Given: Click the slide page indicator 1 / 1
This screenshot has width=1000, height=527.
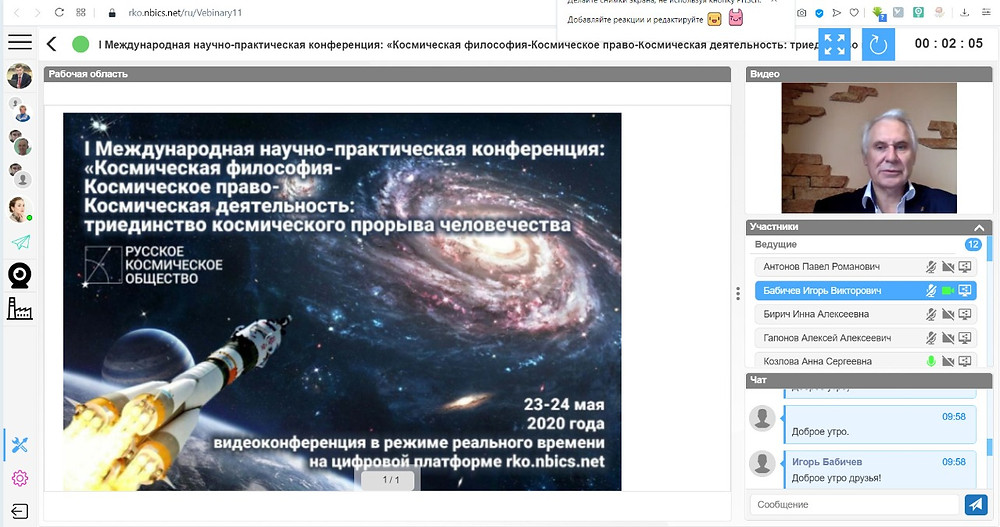Looking at the screenshot, I should click(x=390, y=480).
